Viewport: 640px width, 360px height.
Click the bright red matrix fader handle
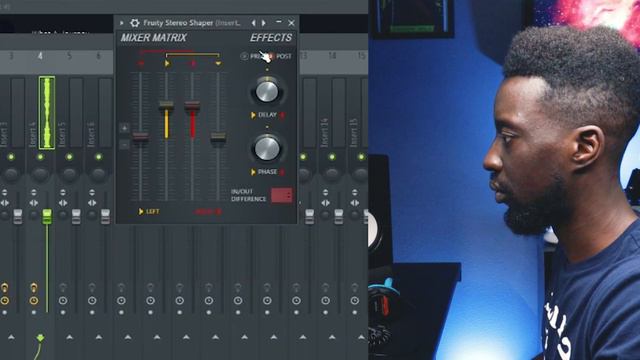click(192, 107)
